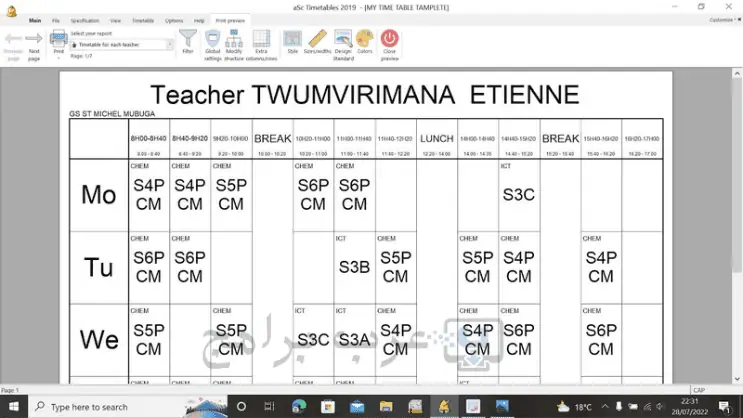The height and width of the screenshot is (418, 743).
Task: Click the 'Teacher TWUMVIRIMANA ETIENNE' title
Action: pos(365,94)
